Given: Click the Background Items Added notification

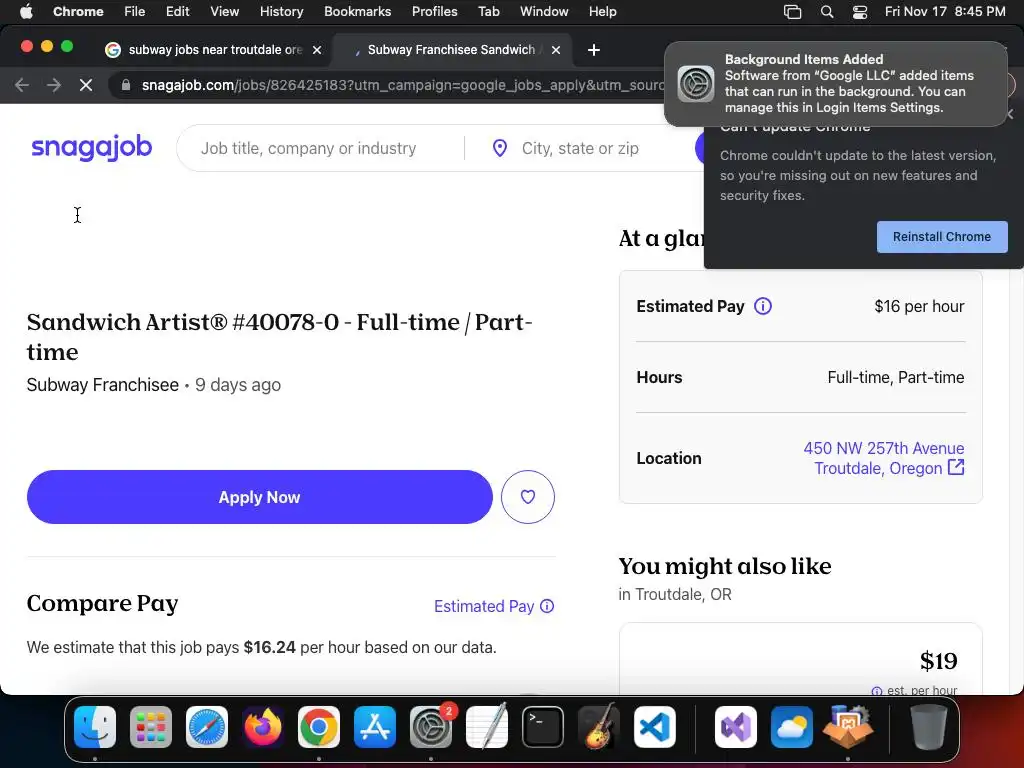Looking at the screenshot, I should 836,84.
